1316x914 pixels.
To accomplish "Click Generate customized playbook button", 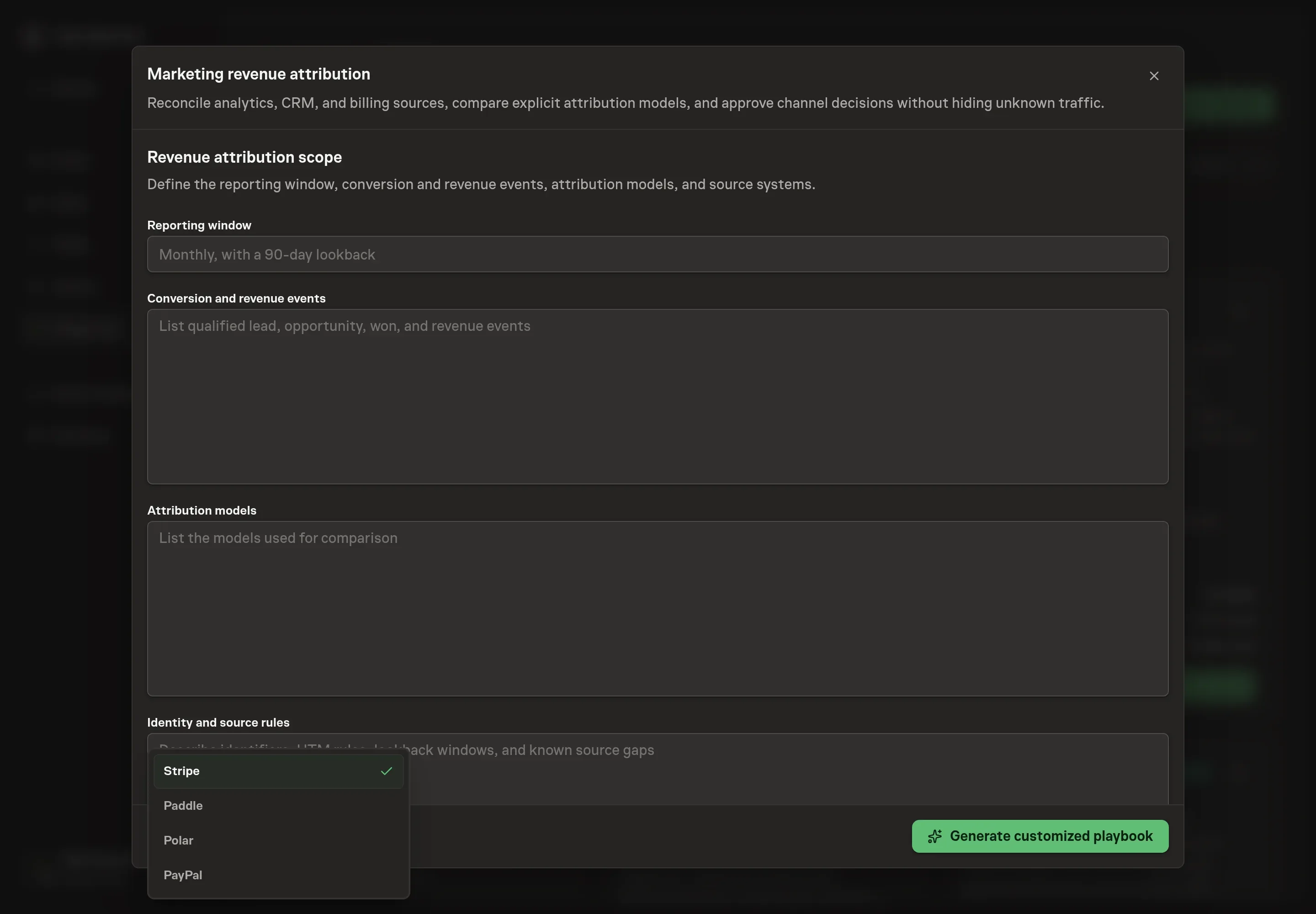I will [1040, 836].
